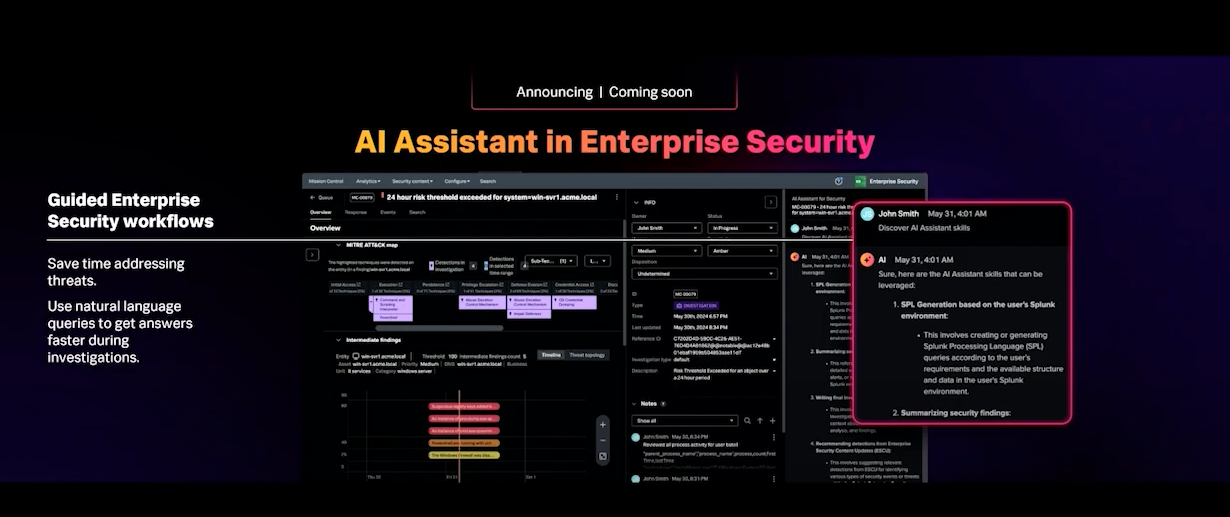Click the INFO panel expand arrow button
This screenshot has height=517, width=1230.
(x=771, y=202)
